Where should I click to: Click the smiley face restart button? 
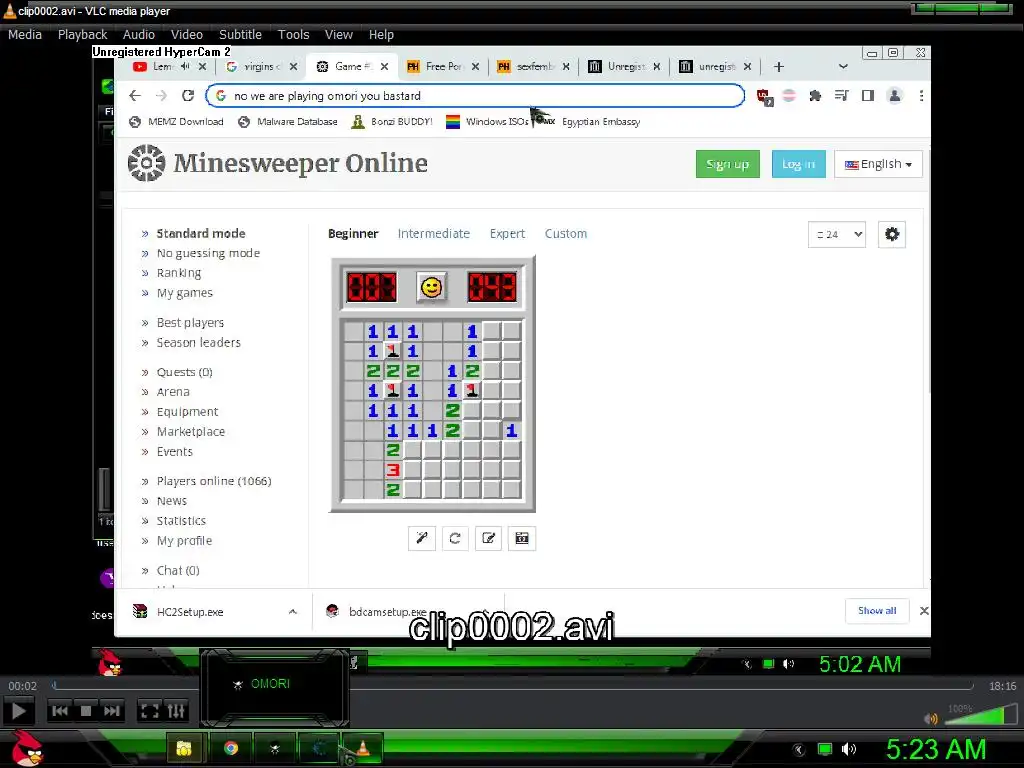click(x=432, y=287)
